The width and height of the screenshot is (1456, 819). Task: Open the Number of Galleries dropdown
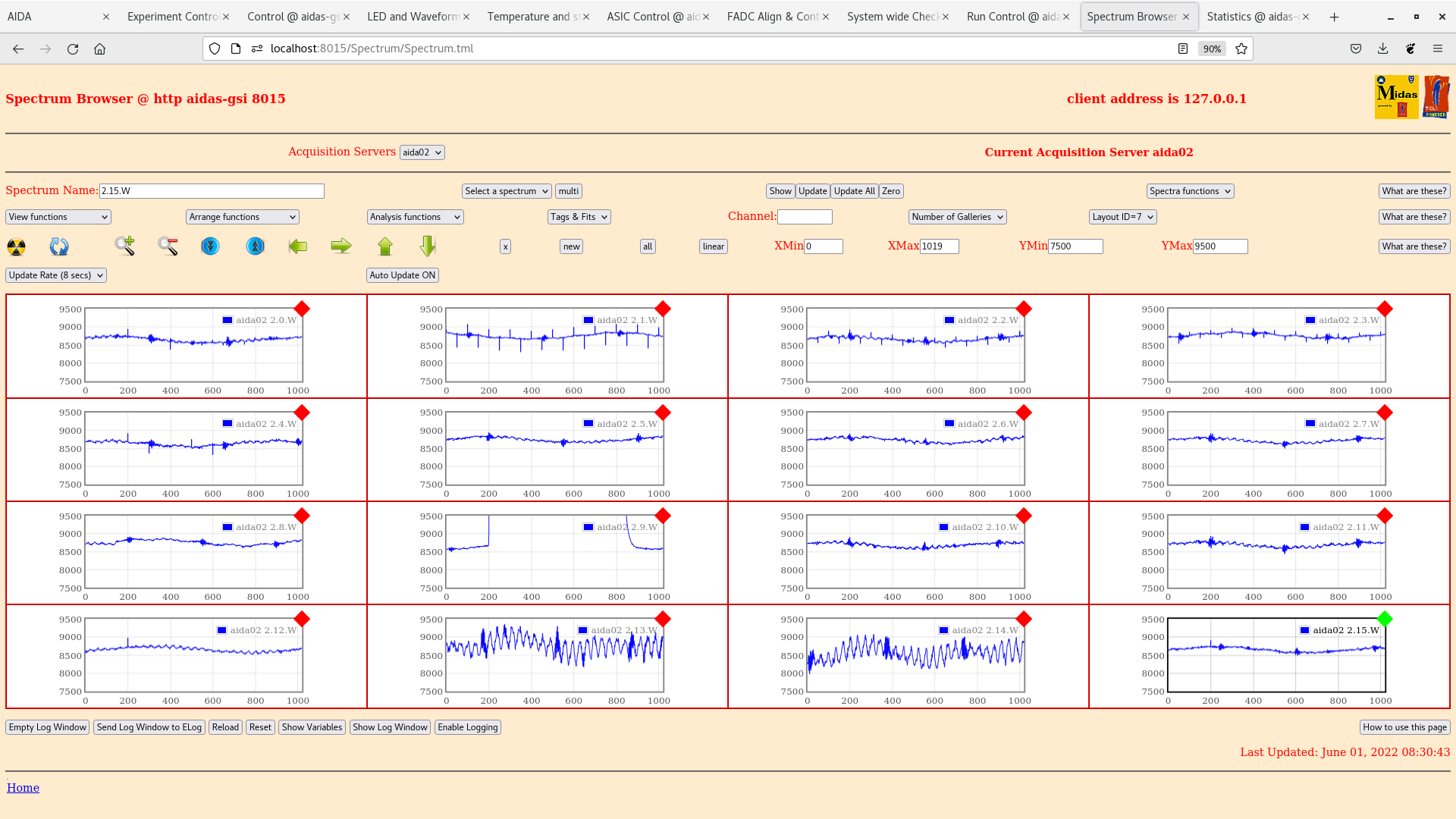(x=957, y=217)
